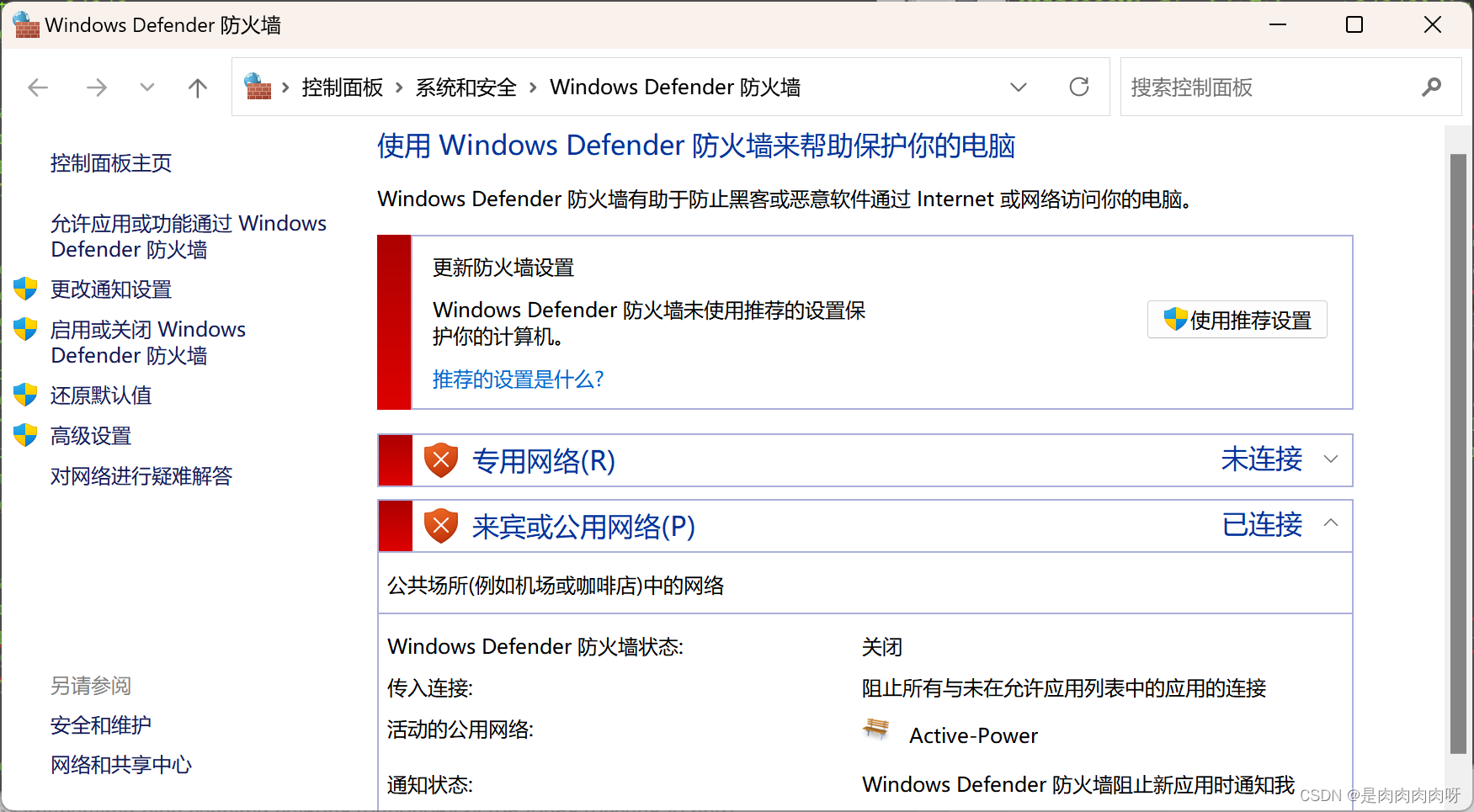Open 网络和共享中心 link
The width and height of the screenshot is (1474, 812).
[121, 765]
